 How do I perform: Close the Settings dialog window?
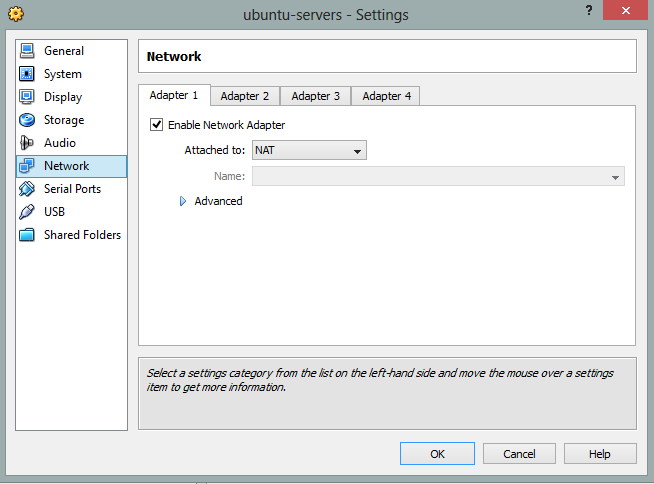(x=625, y=10)
